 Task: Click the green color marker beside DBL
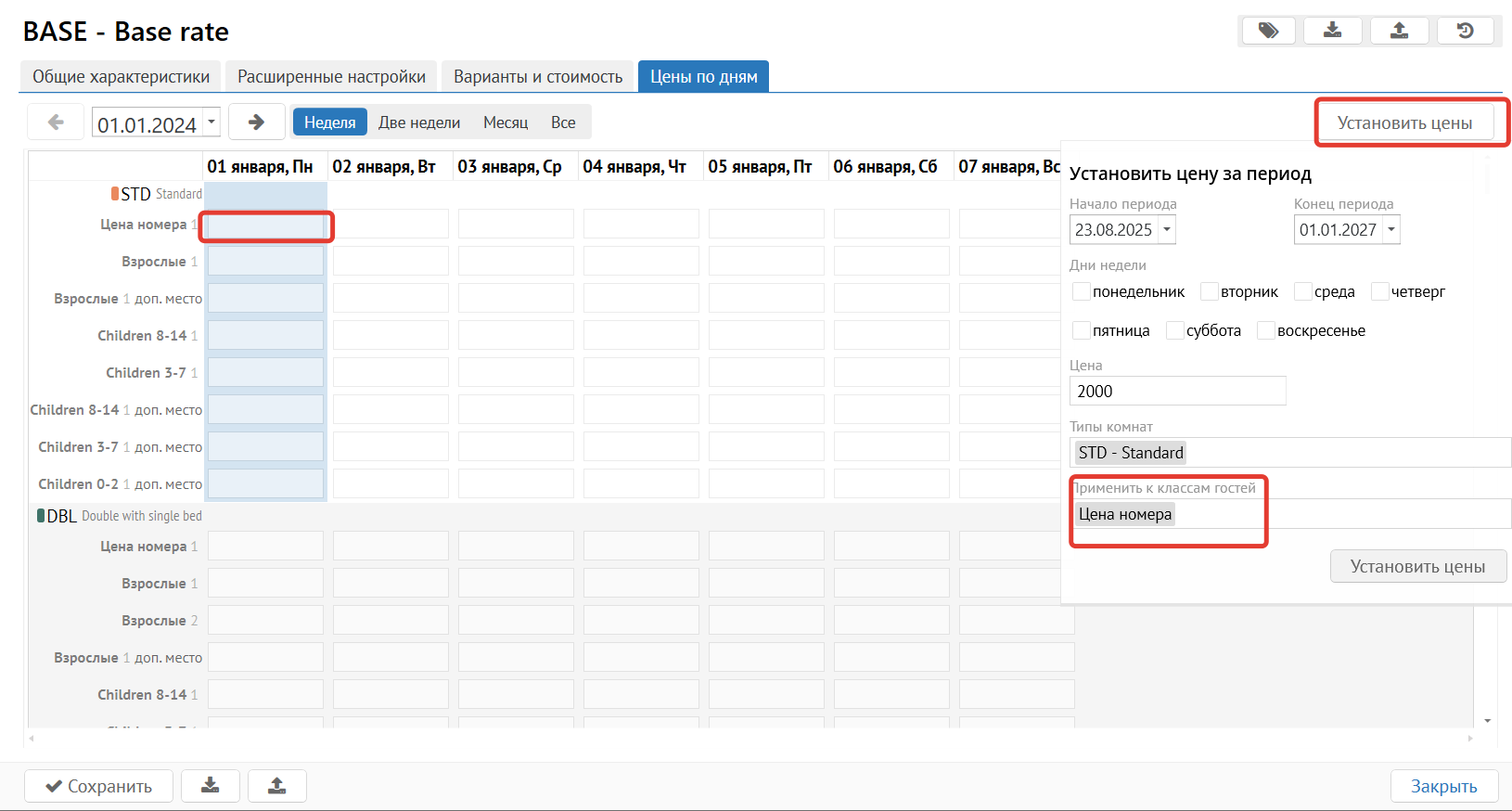pyautogui.click(x=41, y=515)
